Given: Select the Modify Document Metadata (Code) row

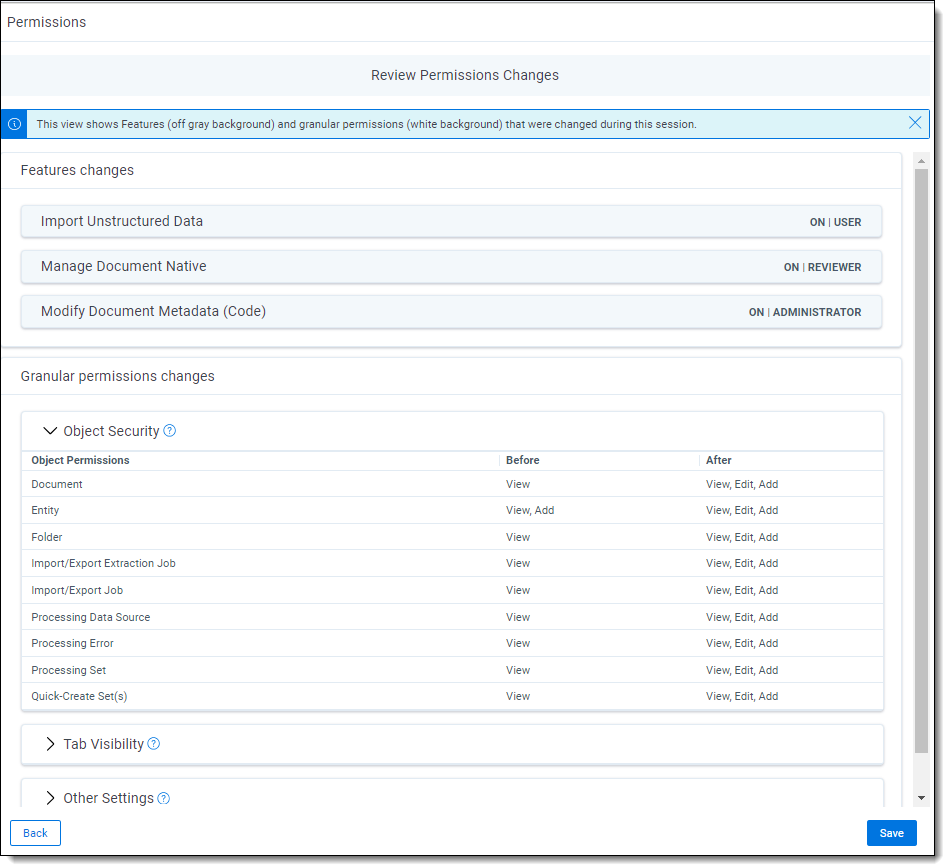Looking at the screenshot, I should coord(451,312).
